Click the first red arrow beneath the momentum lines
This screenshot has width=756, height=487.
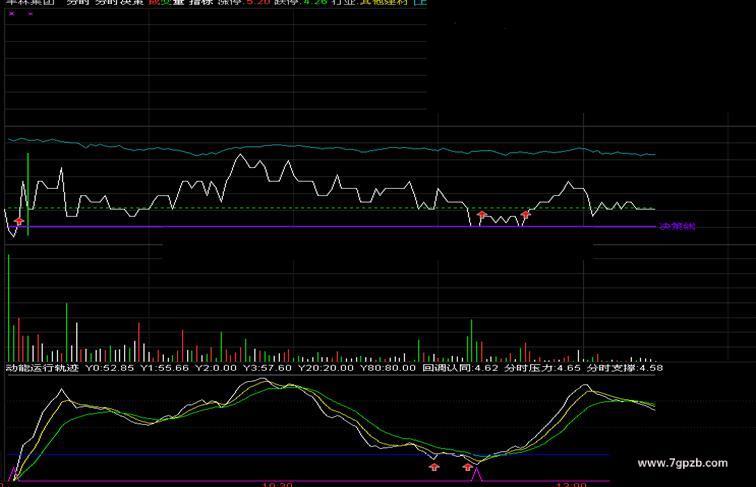(x=434, y=466)
